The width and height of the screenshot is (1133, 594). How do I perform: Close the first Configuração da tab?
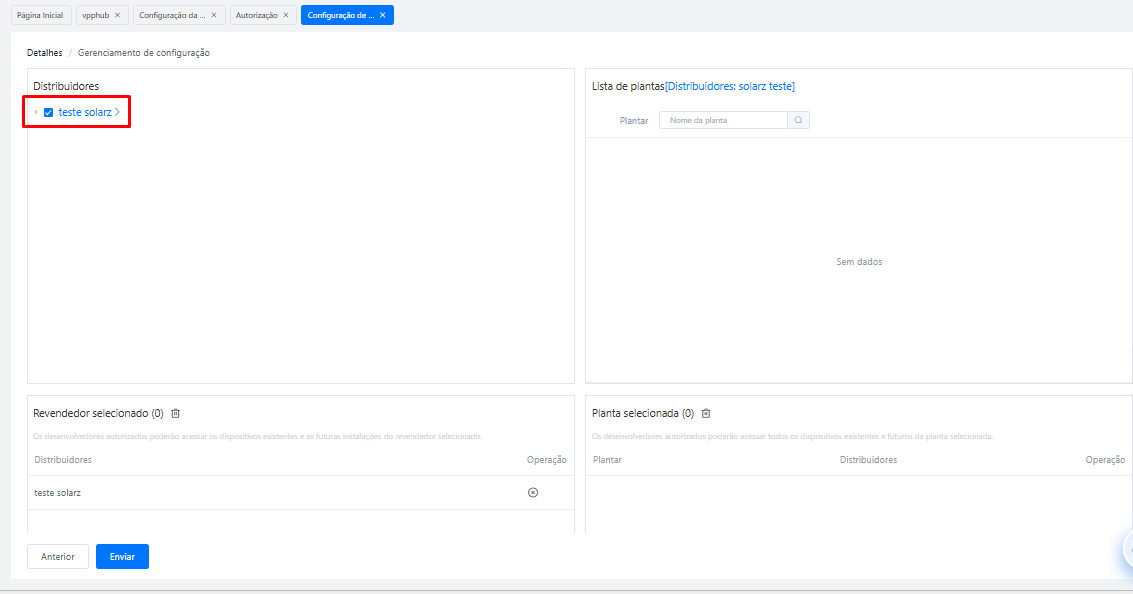(x=214, y=15)
